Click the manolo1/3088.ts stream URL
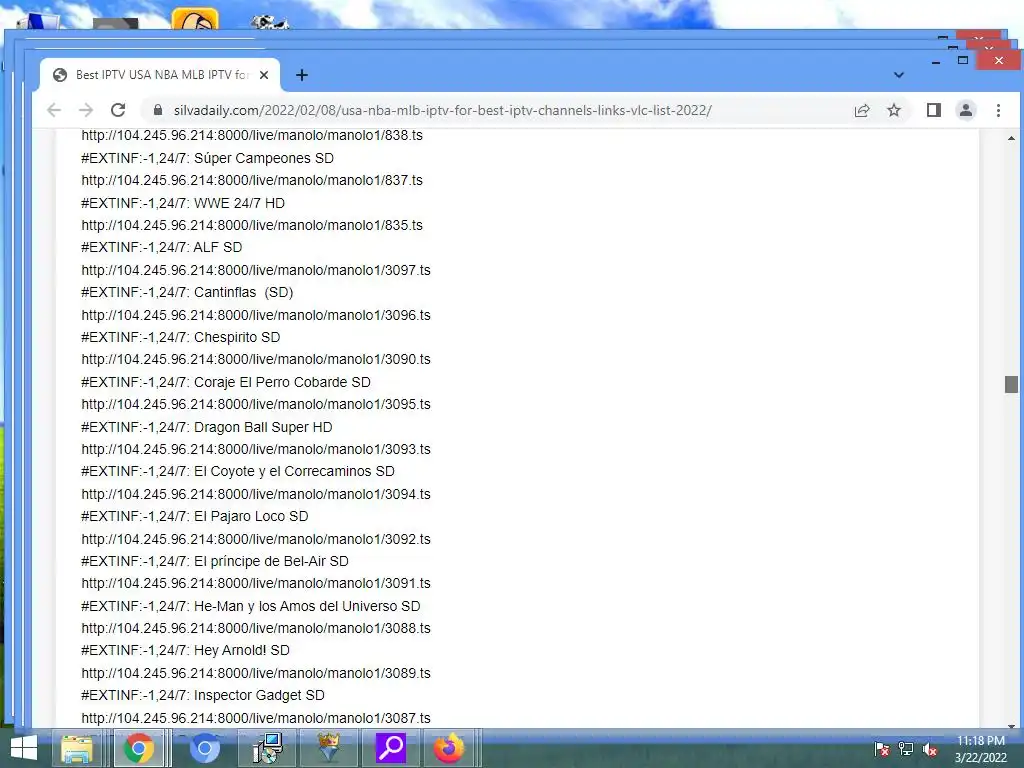The image size is (1024, 768). point(256,628)
